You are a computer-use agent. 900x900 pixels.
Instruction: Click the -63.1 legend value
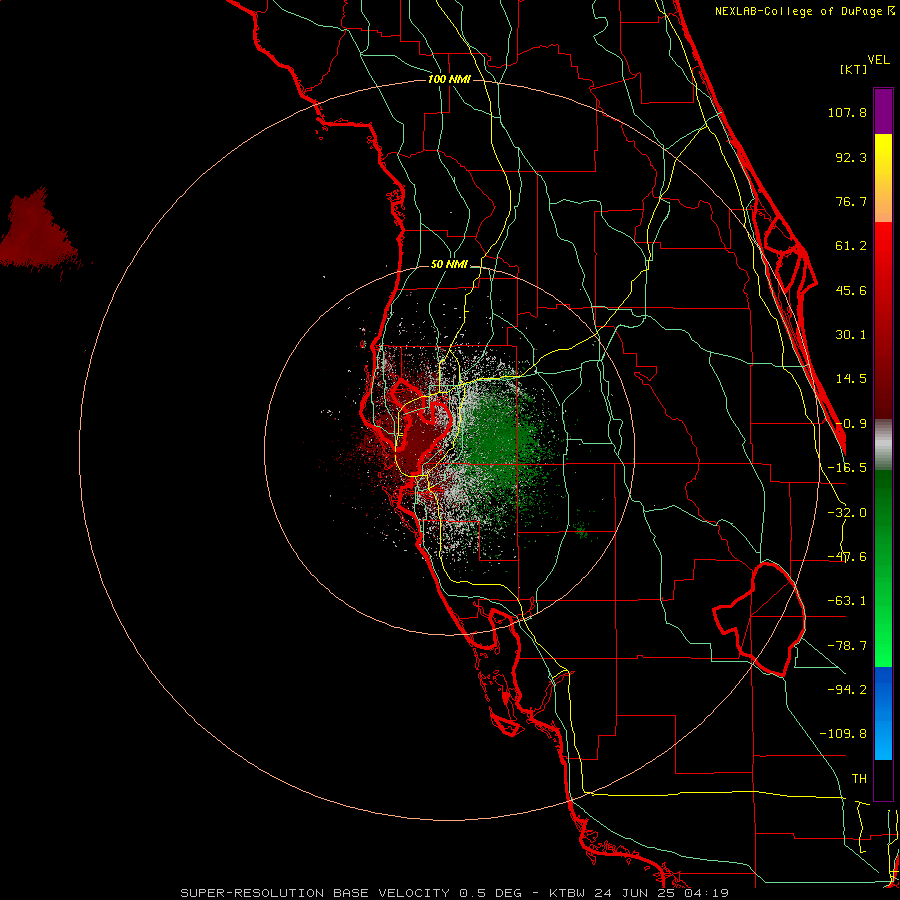(847, 601)
